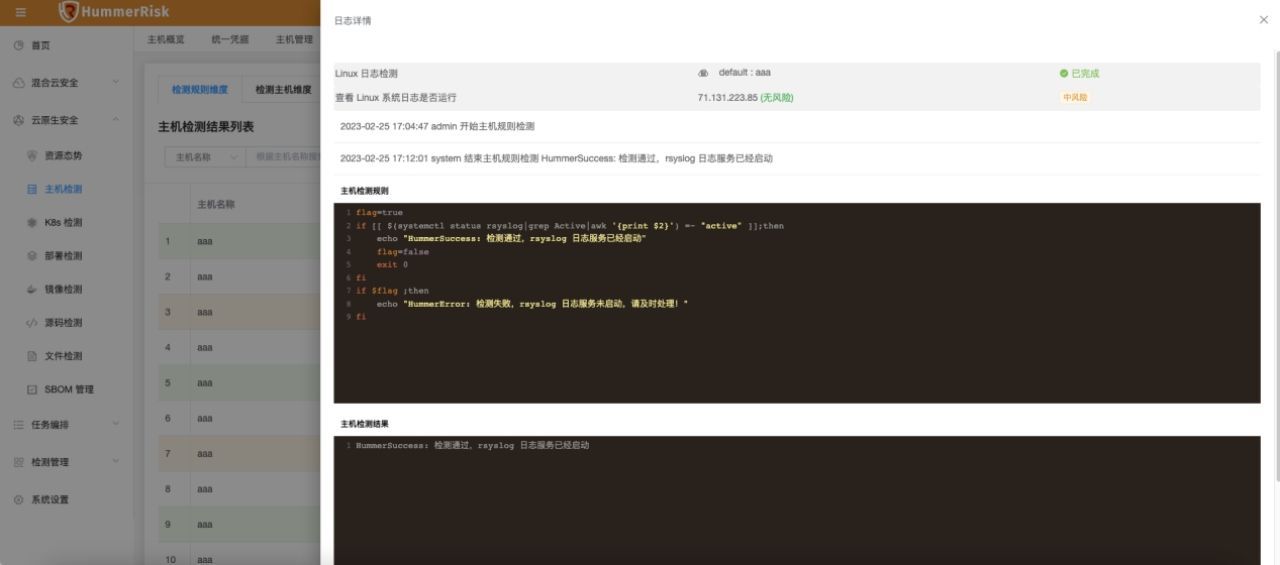The height and width of the screenshot is (565, 1280).
Task: Click the 中风险 severity tag
Action: 1074,97
